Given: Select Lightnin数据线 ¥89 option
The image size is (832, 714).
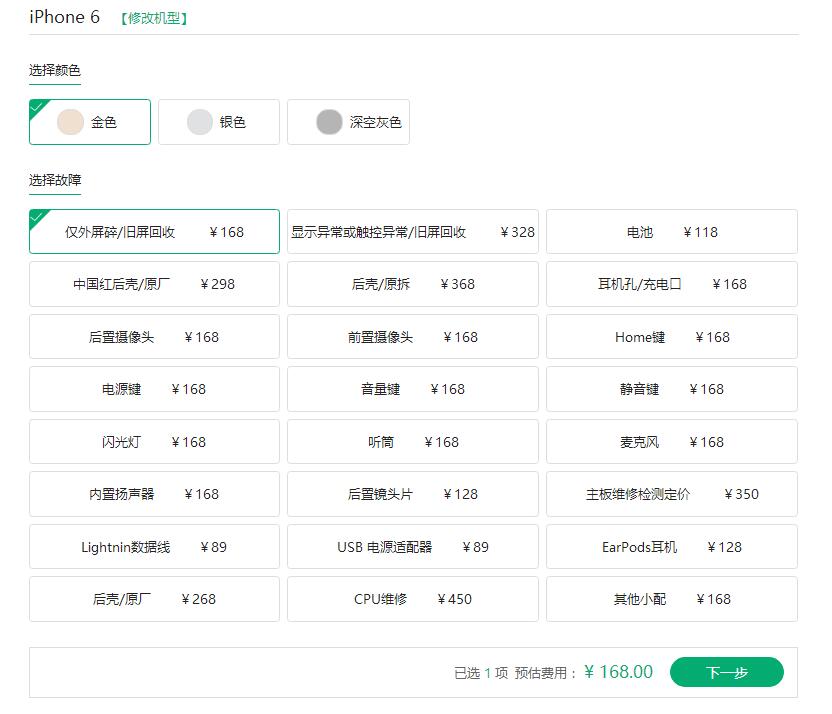Looking at the screenshot, I should tap(154, 546).
